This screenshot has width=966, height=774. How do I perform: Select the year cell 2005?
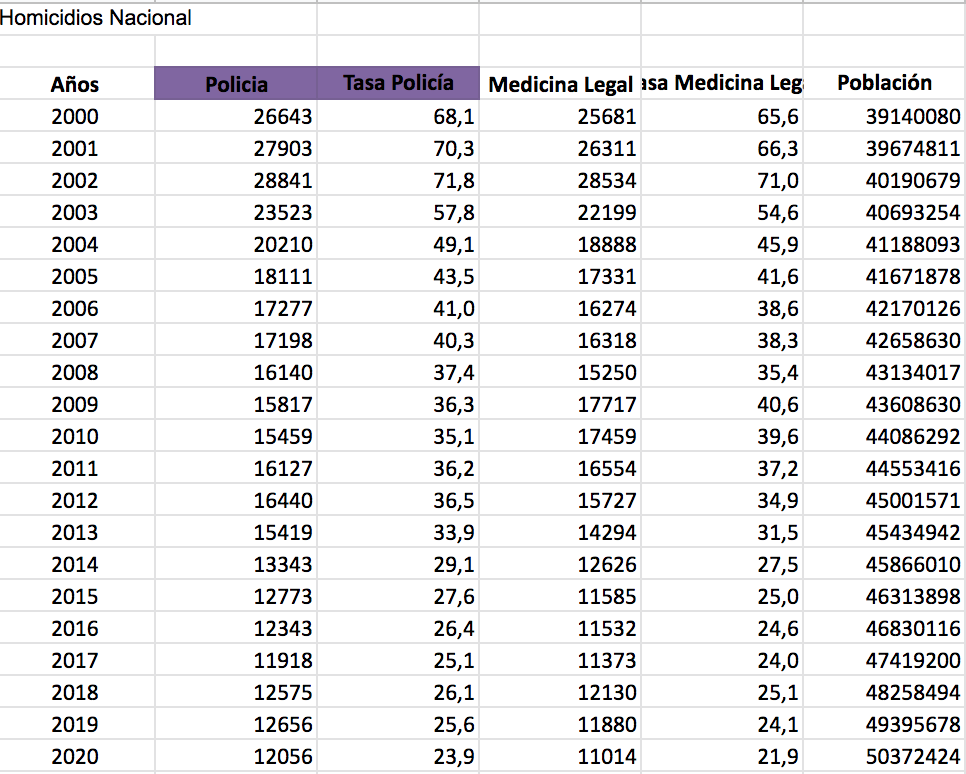pyautogui.click(x=75, y=277)
